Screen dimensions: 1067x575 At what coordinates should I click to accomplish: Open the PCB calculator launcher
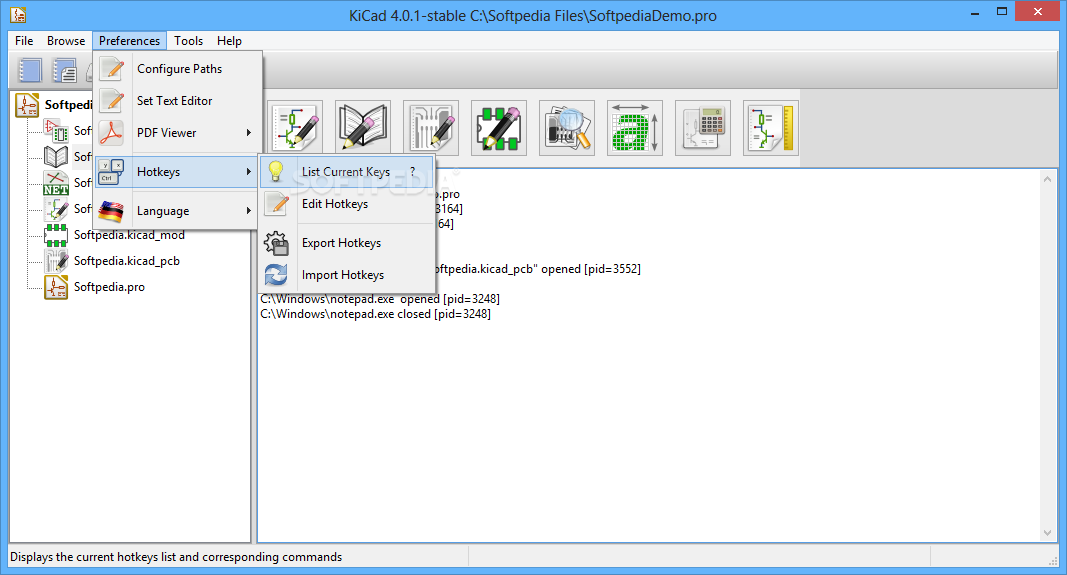point(703,128)
